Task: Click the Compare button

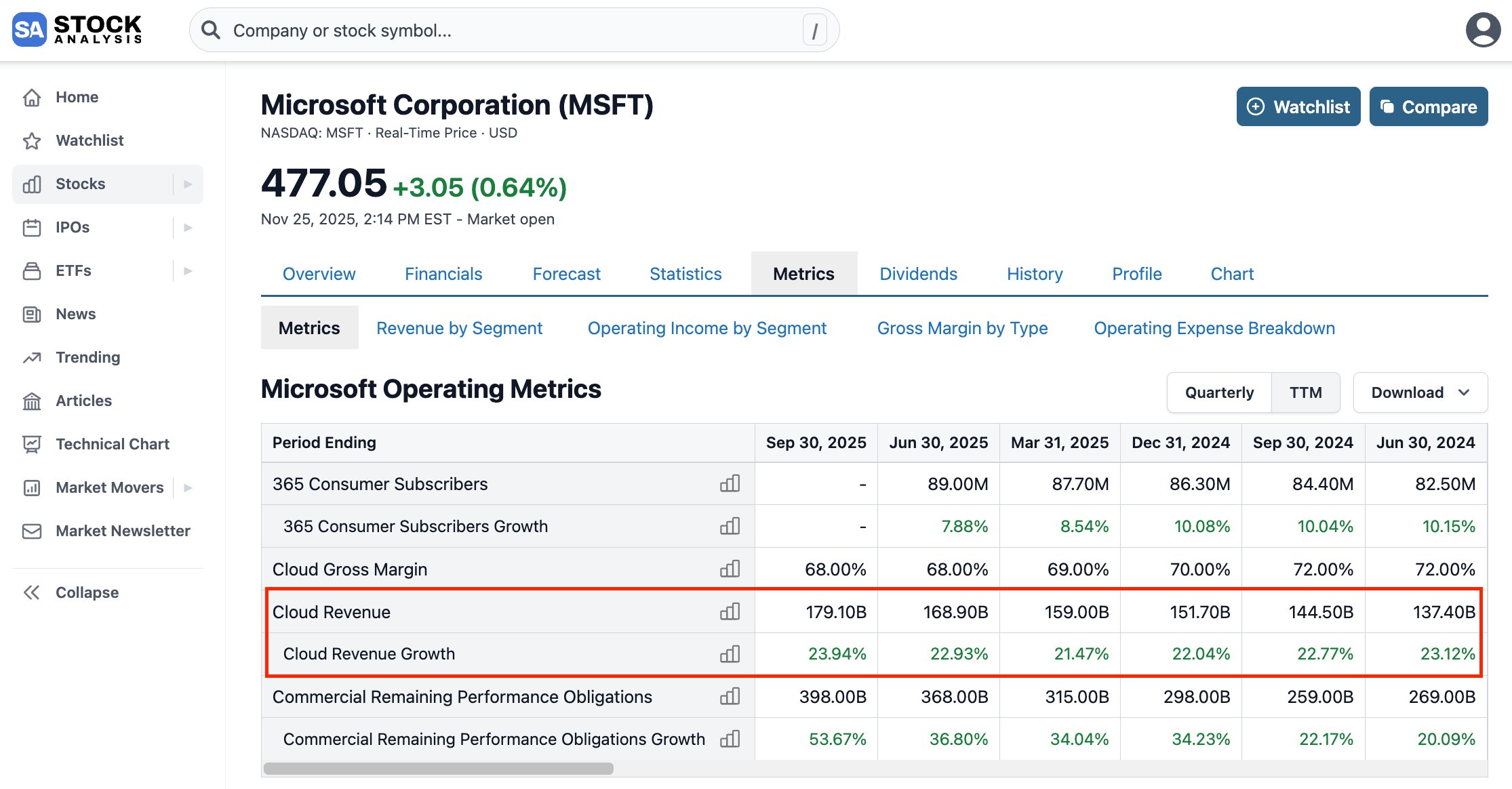Action: point(1429,106)
